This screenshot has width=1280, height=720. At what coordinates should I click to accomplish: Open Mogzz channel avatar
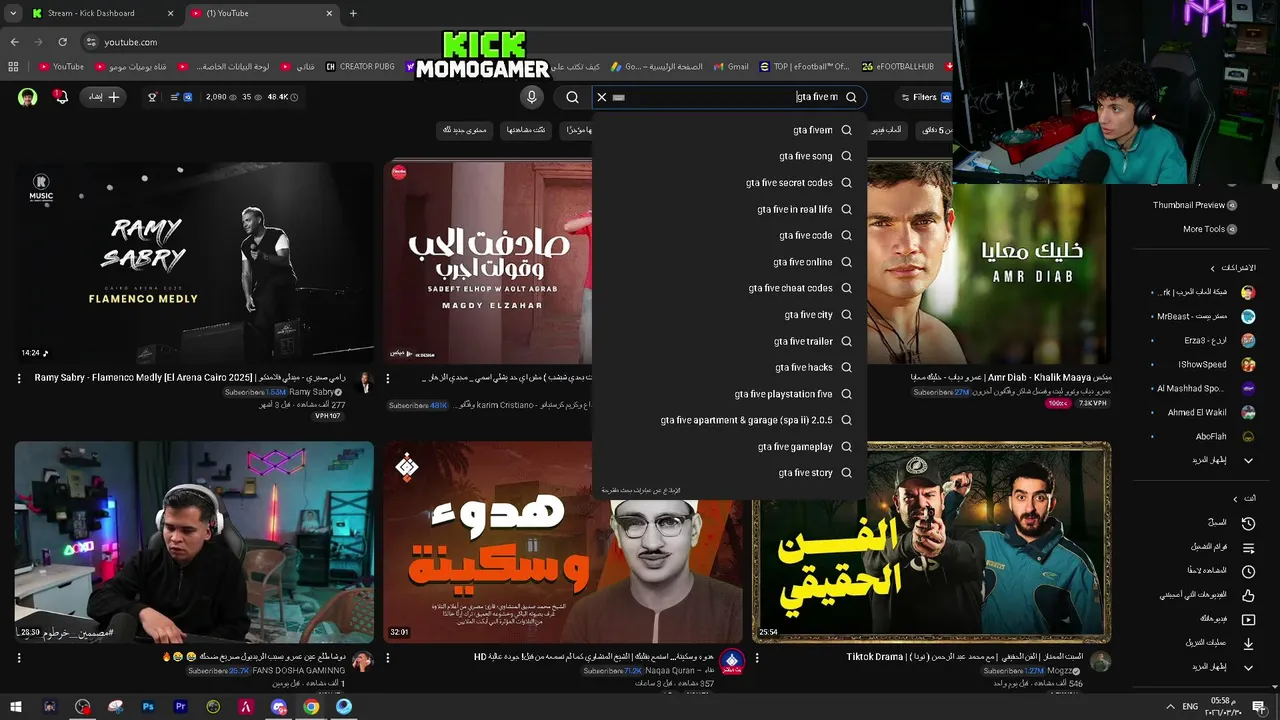[x=1100, y=661]
